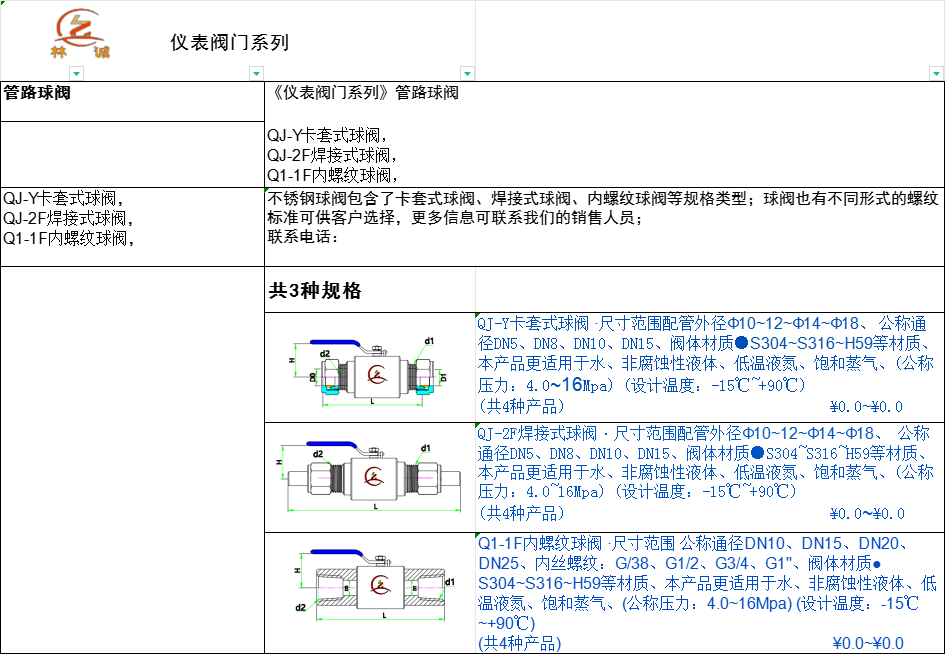945x654 pixels.
Task: Click the QJ-2F焊接式球阀 product diagram
Action: tap(369, 477)
